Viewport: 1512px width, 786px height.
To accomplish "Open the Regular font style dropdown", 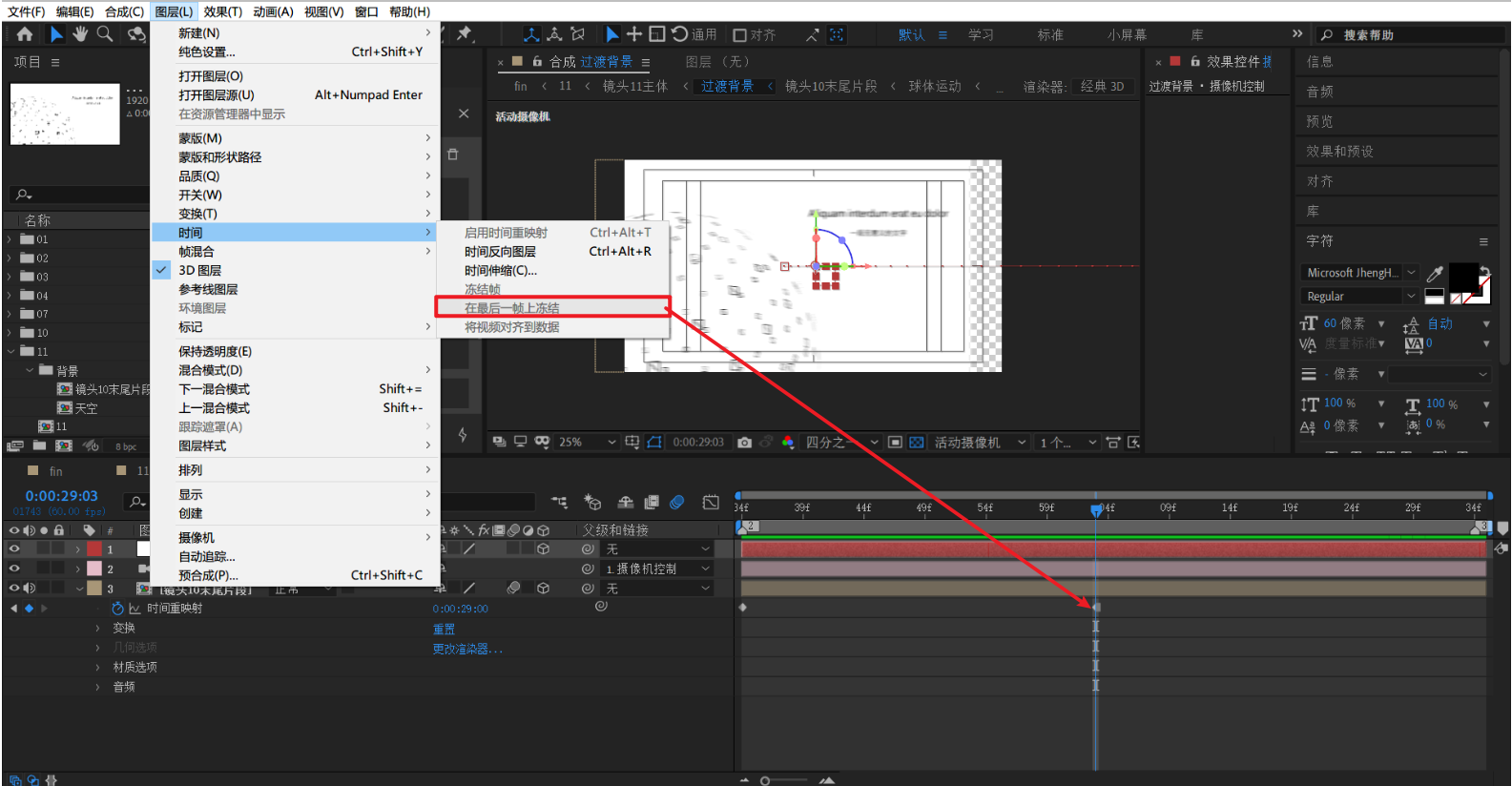I will click(x=1359, y=297).
